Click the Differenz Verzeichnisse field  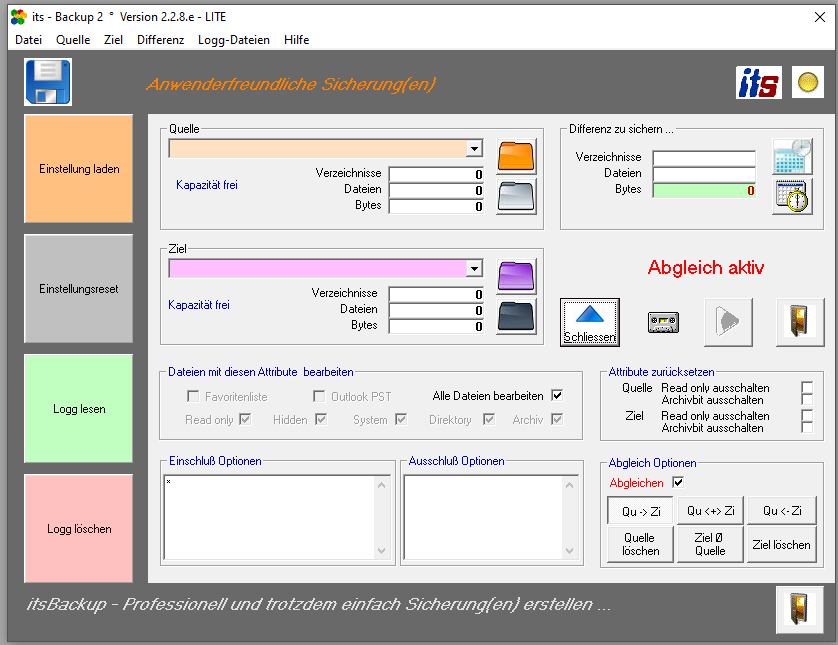[x=704, y=158]
